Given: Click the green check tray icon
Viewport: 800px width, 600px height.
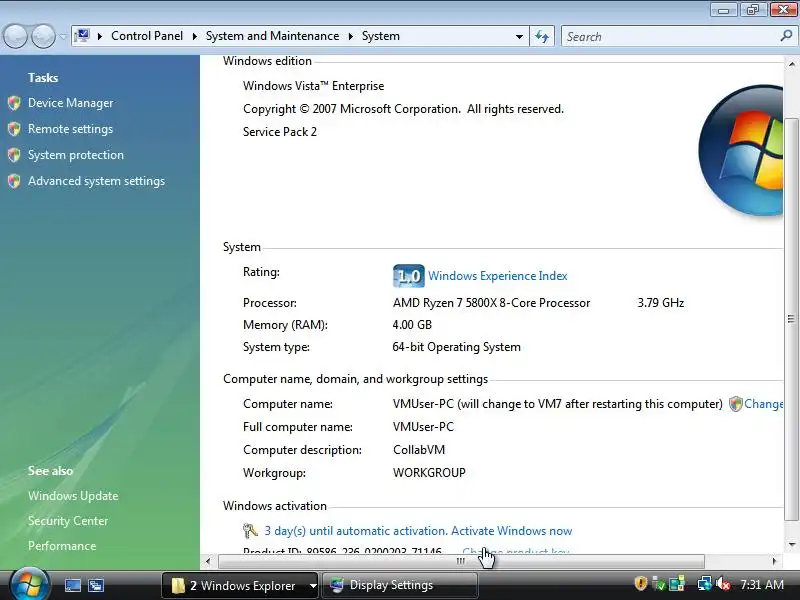Looking at the screenshot, I should [659, 583].
